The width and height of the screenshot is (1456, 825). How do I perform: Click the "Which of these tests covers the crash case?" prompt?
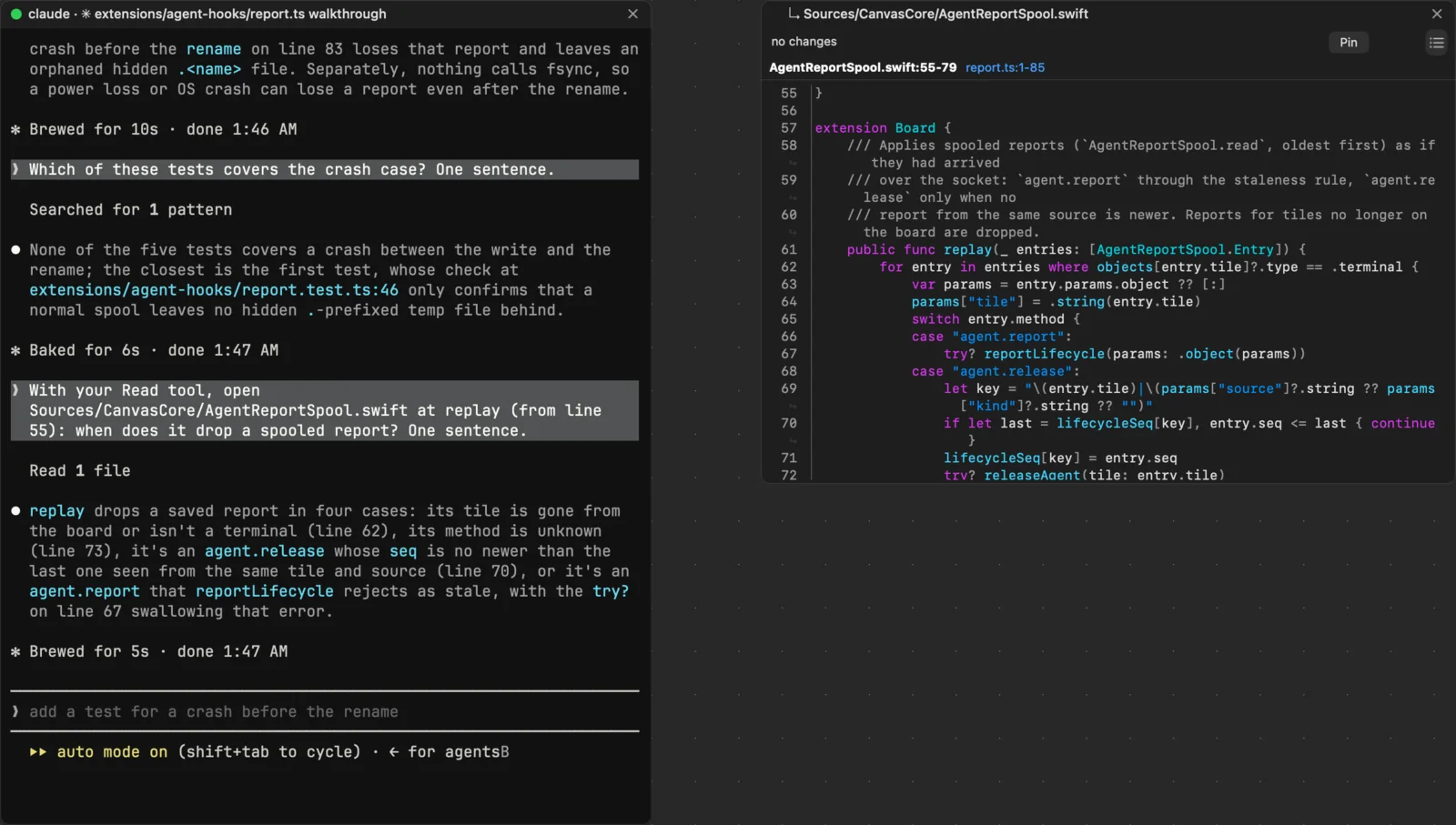coord(325,170)
